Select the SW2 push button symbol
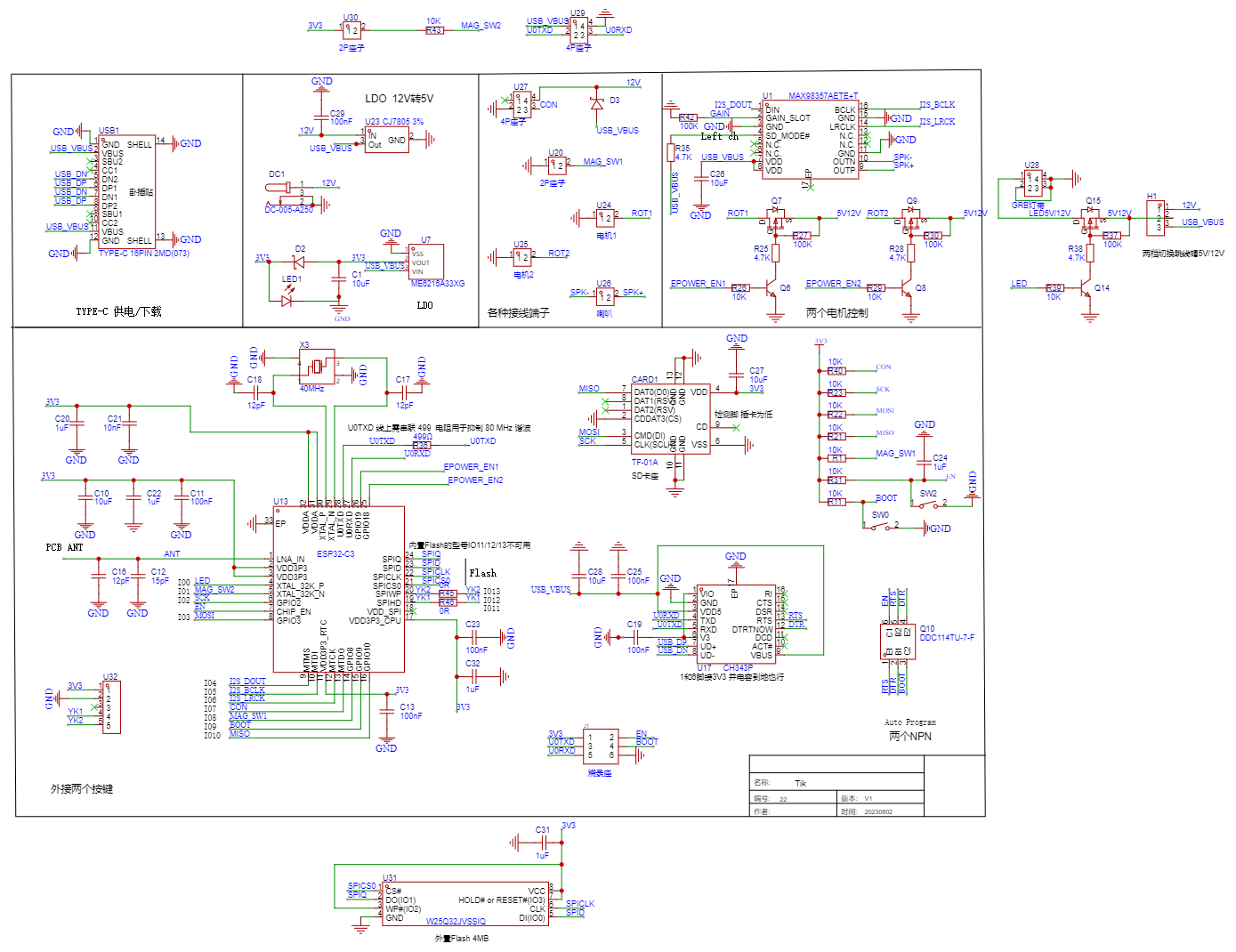Screen dimensions: 1236x952 click(929, 504)
